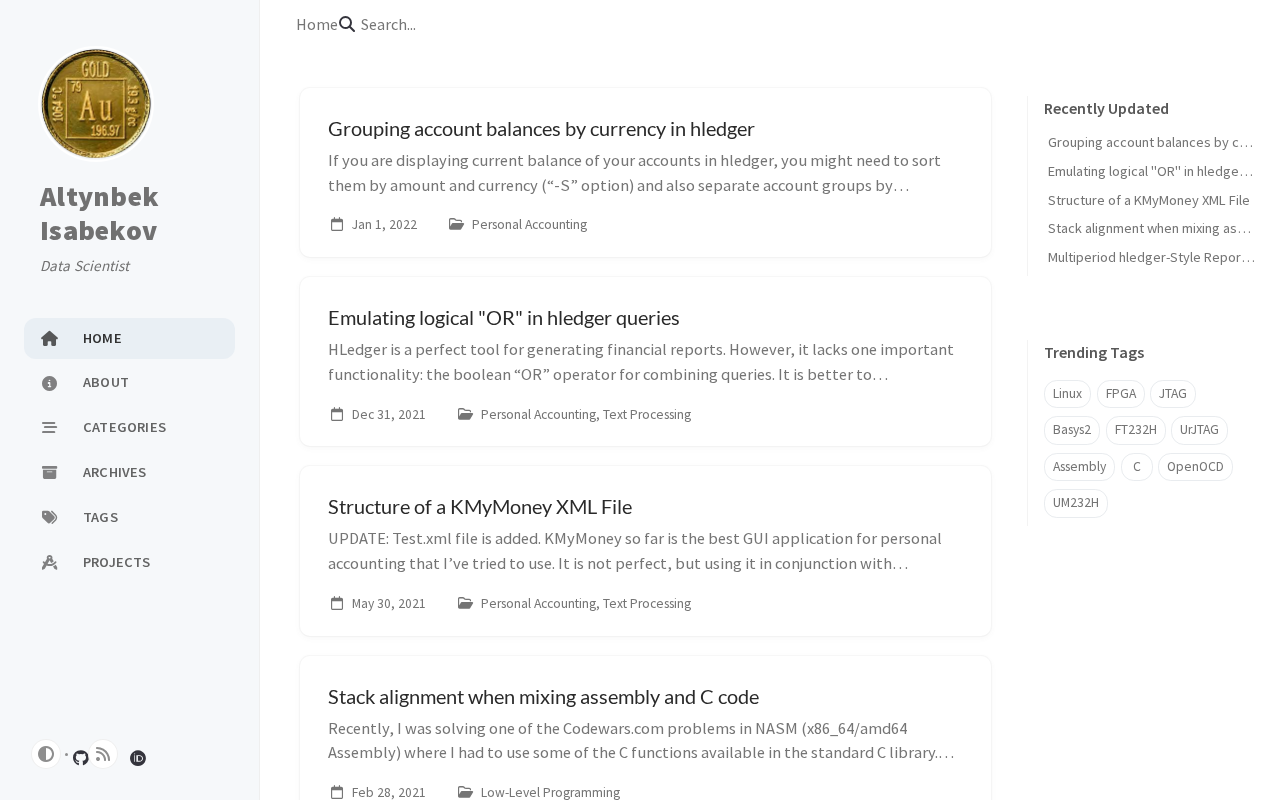Open post Grouping account balances by currency
The width and height of the screenshot is (1280, 800).
coord(541,128)
